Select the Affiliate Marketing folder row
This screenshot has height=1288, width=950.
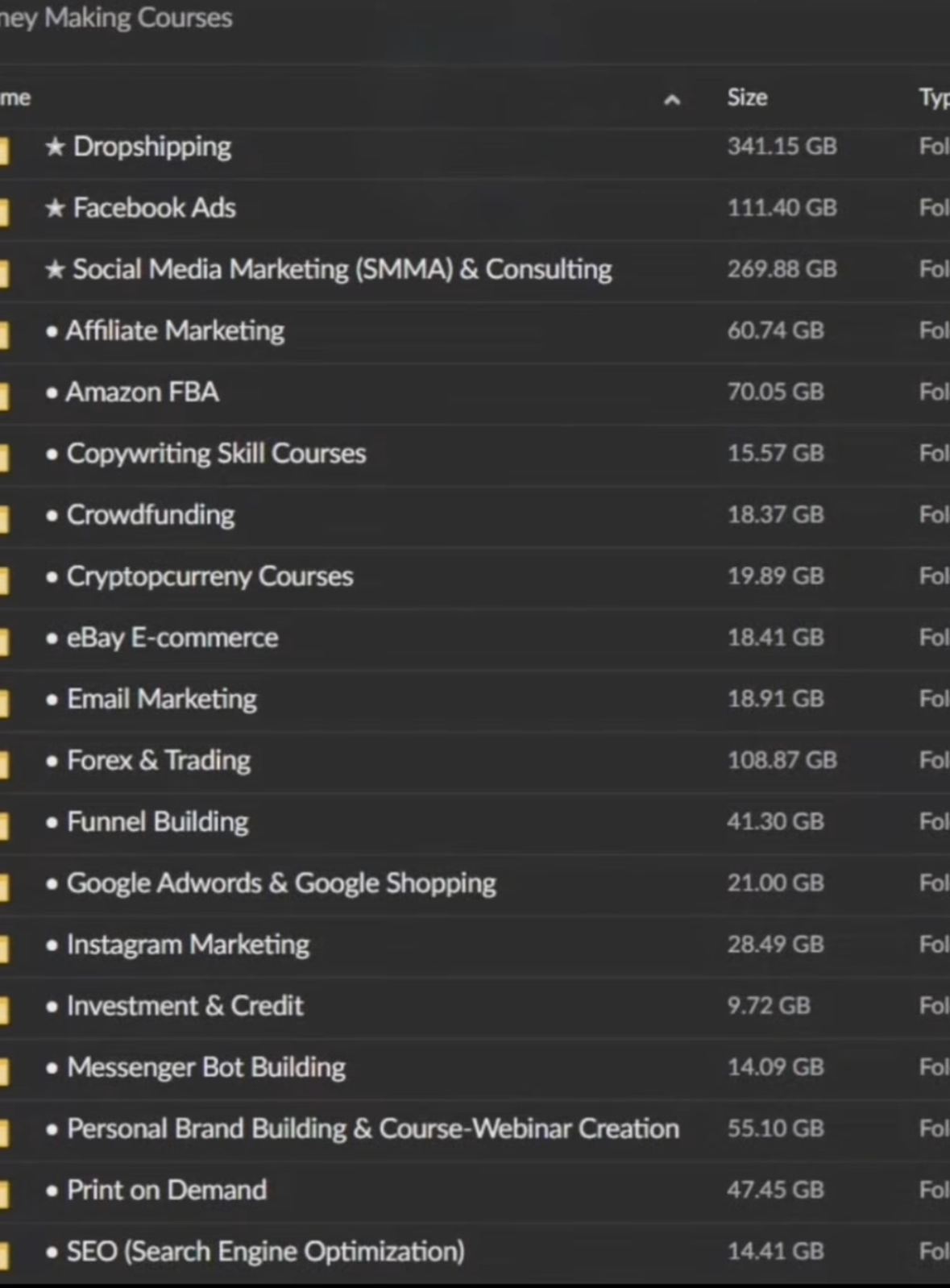[175, 330]
